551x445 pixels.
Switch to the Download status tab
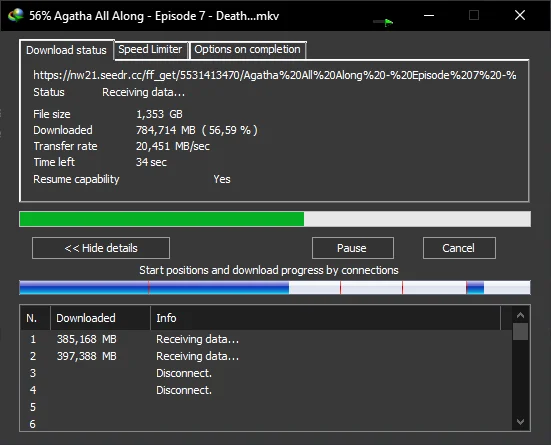click(66, 50)
